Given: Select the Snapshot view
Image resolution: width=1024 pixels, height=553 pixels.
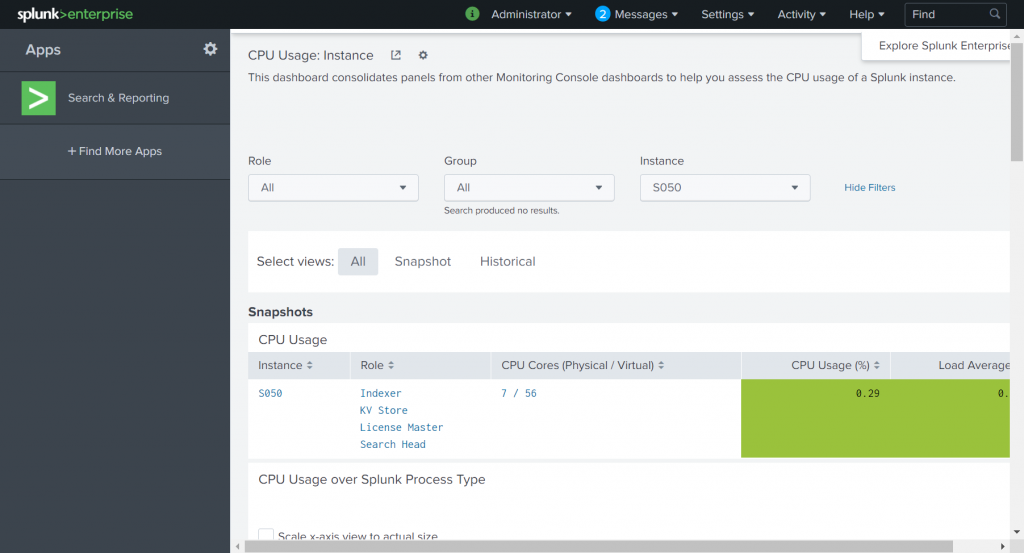Looking at the screenshot, I should pos(423,262).
